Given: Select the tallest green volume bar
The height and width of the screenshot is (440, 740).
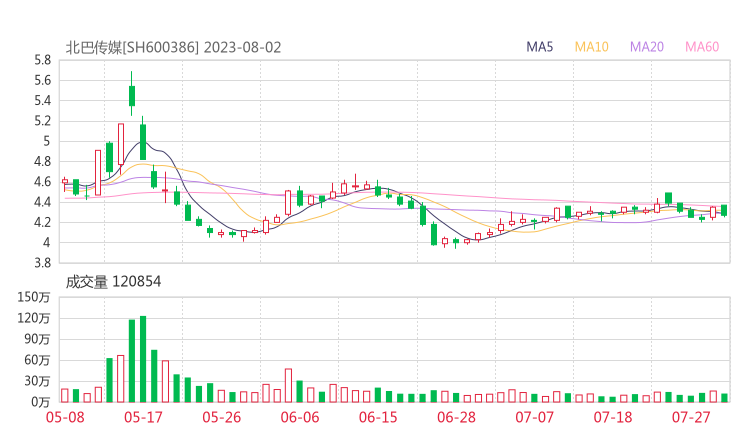Looking at the screenshot, I should 143,359.
